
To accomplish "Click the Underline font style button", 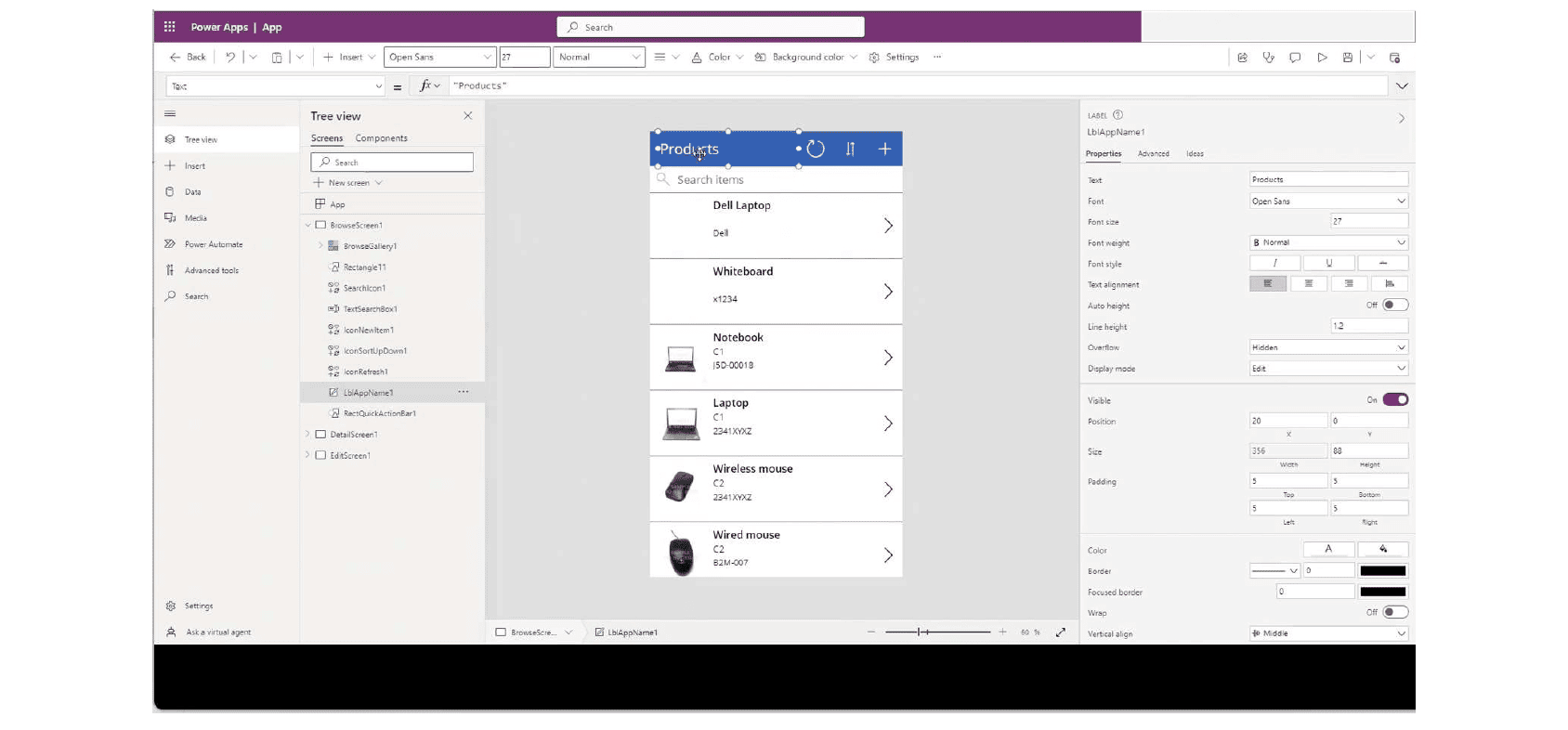I will point(1328,263).
